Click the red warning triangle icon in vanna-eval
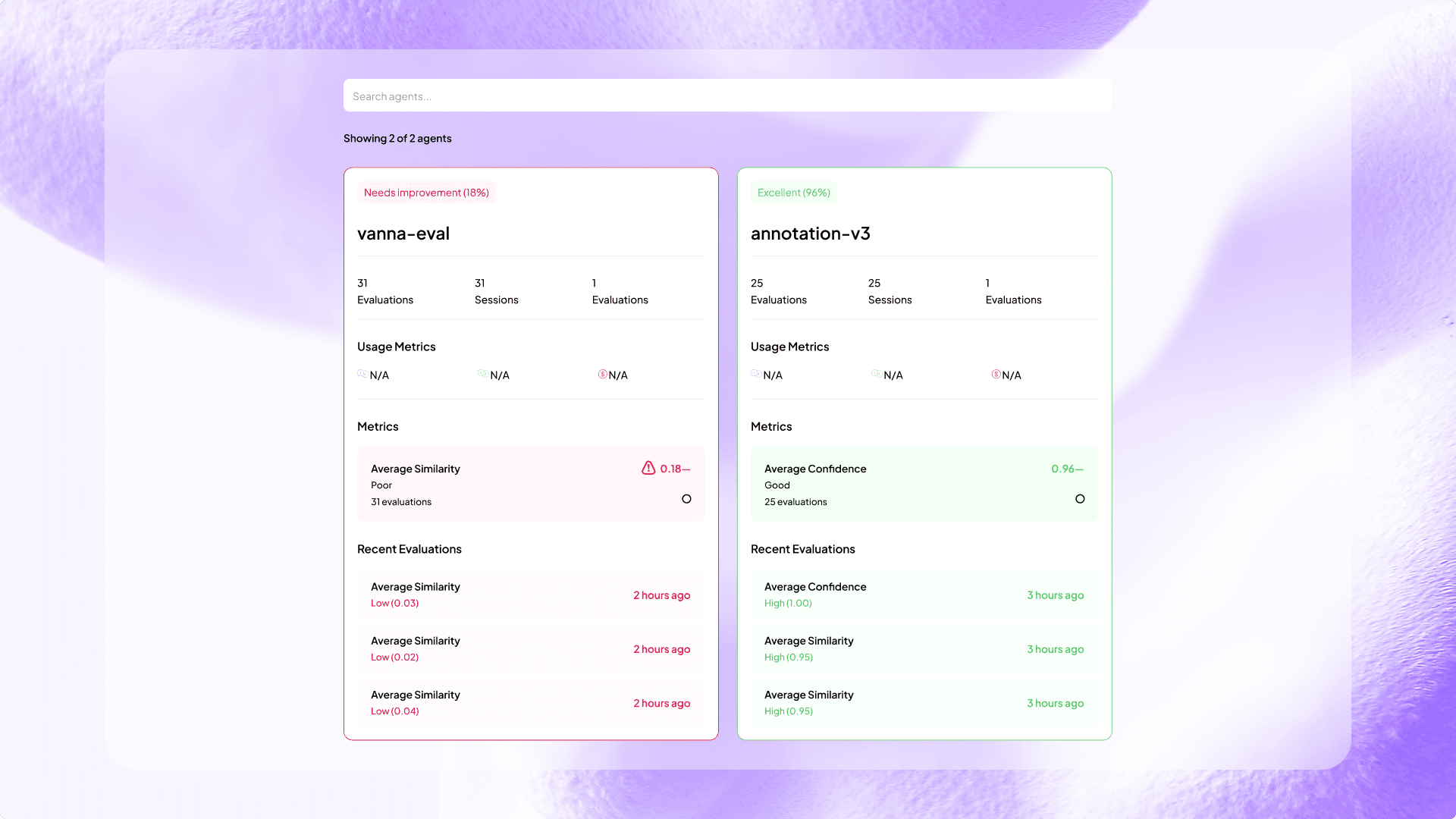Screen dimensions: 1456x819 648,468
